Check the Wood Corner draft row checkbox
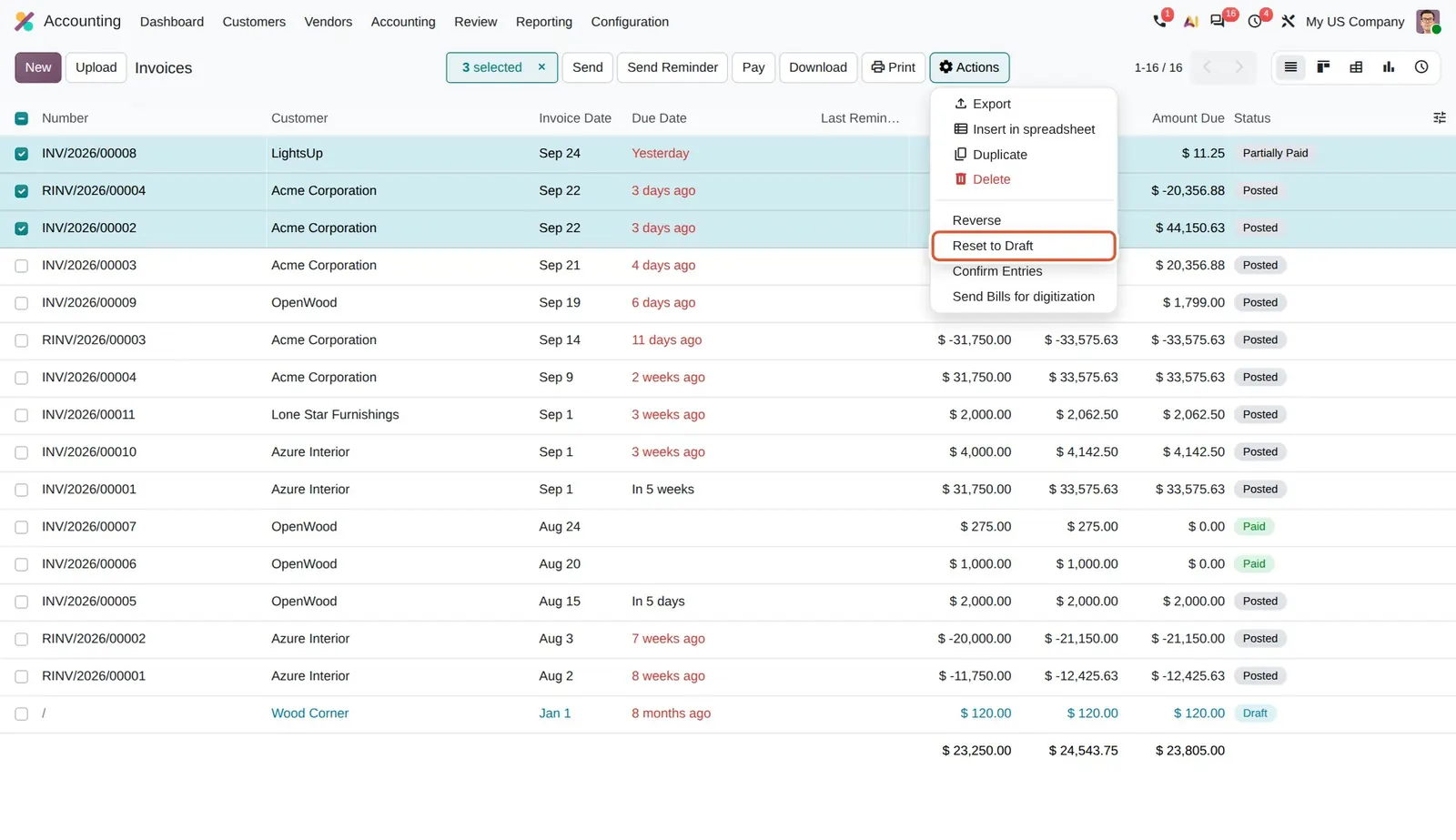 tap(21, 713)
